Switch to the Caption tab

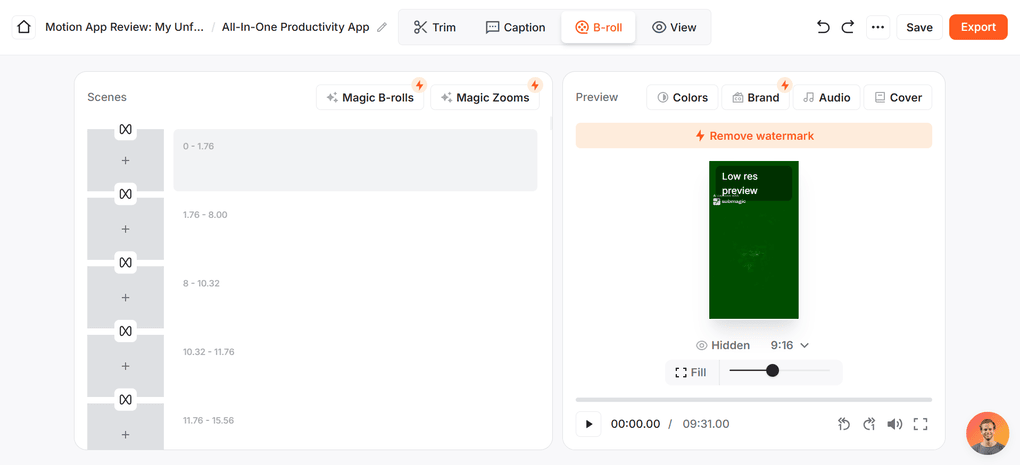515,27
